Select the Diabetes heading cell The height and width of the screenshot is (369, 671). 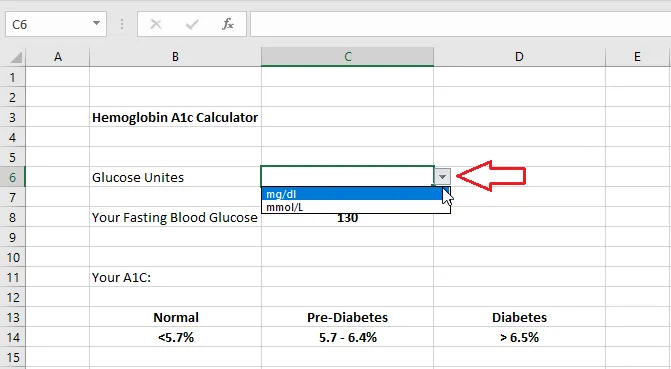[520, 318]
